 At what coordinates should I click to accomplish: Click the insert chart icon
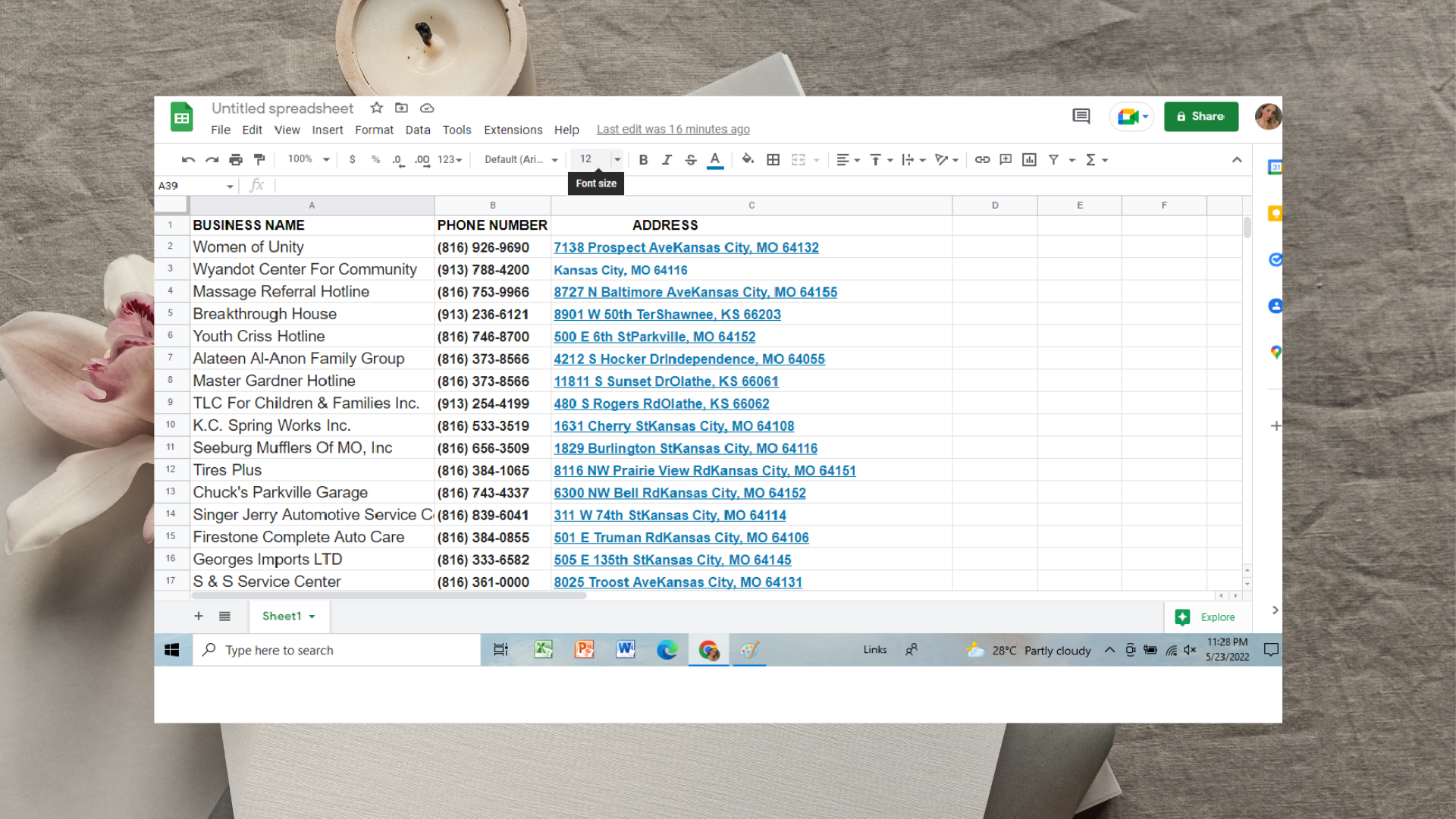click(1029, 160)
